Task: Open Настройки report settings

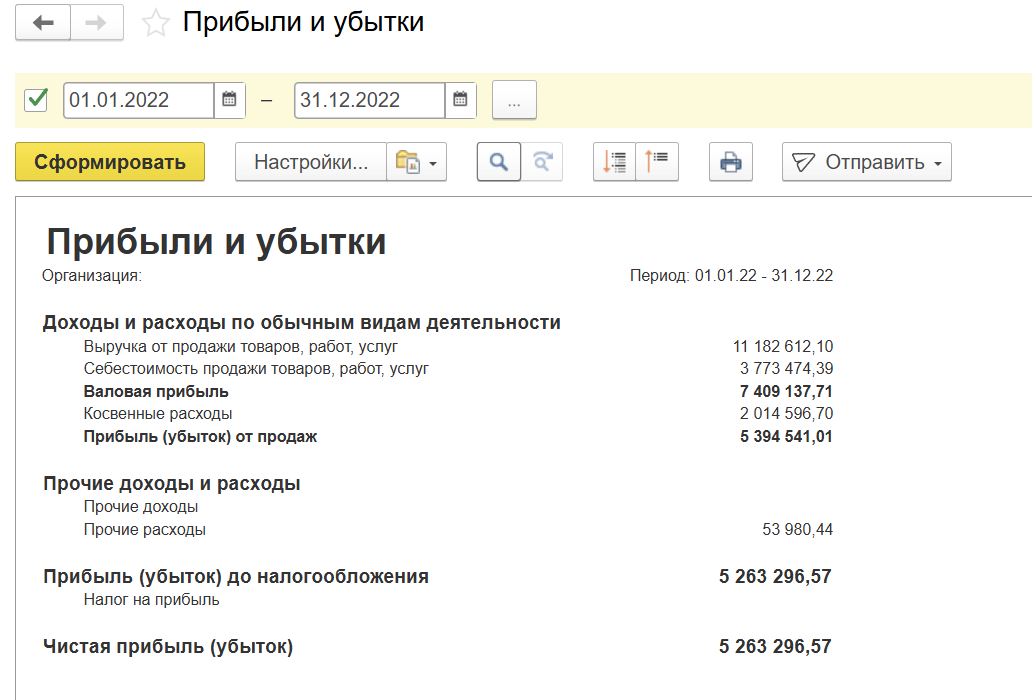Action: [x=311, y=162]
